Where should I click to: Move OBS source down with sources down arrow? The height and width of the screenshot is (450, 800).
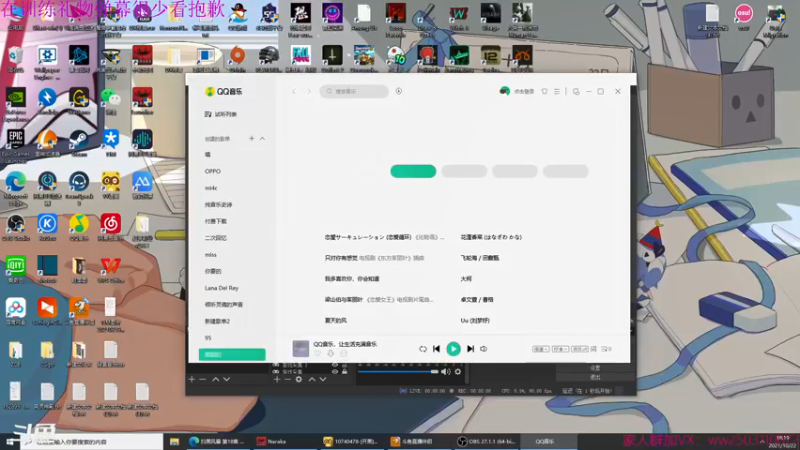point(322,379)
